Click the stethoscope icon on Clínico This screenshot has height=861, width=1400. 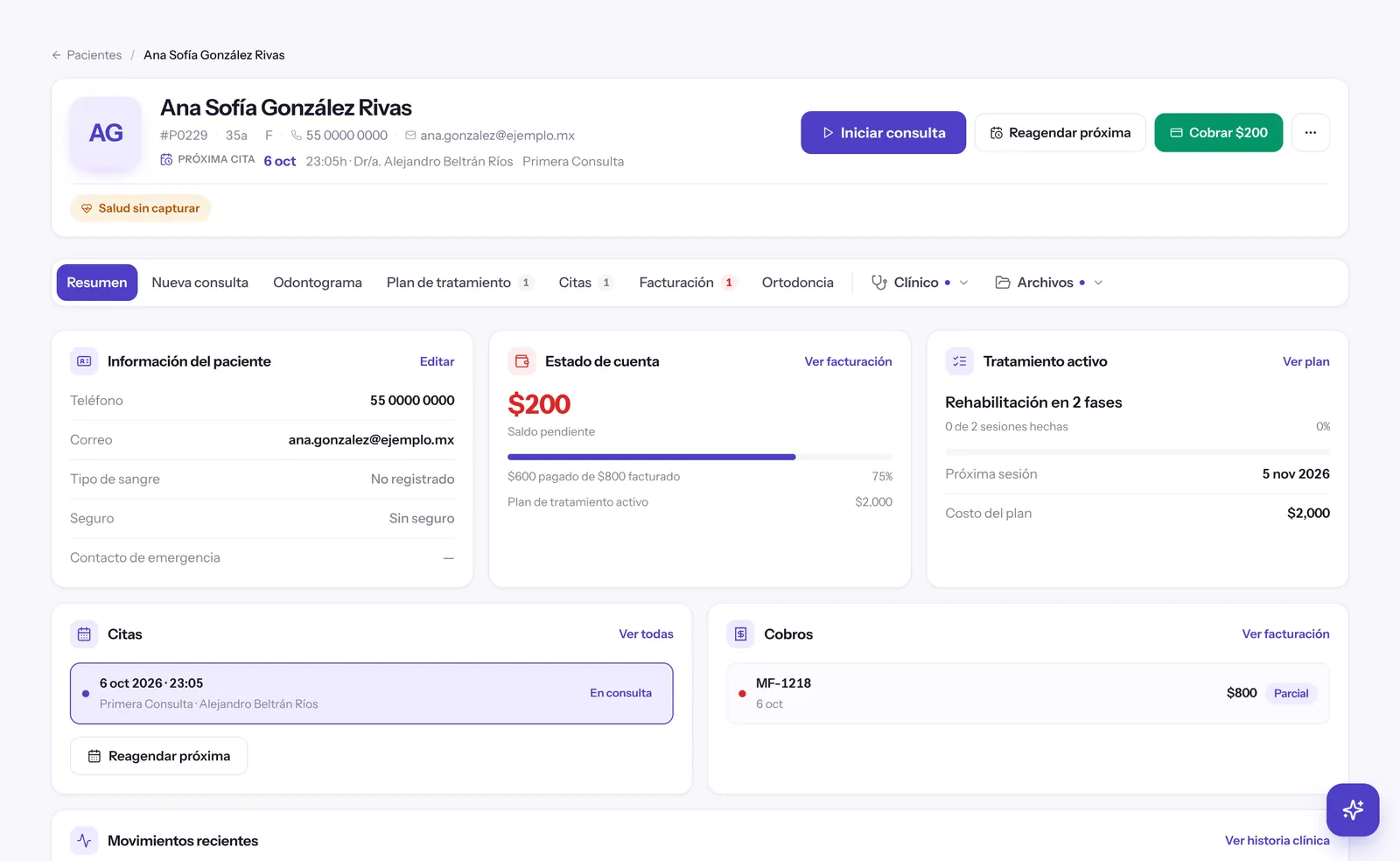pos(879,283)
